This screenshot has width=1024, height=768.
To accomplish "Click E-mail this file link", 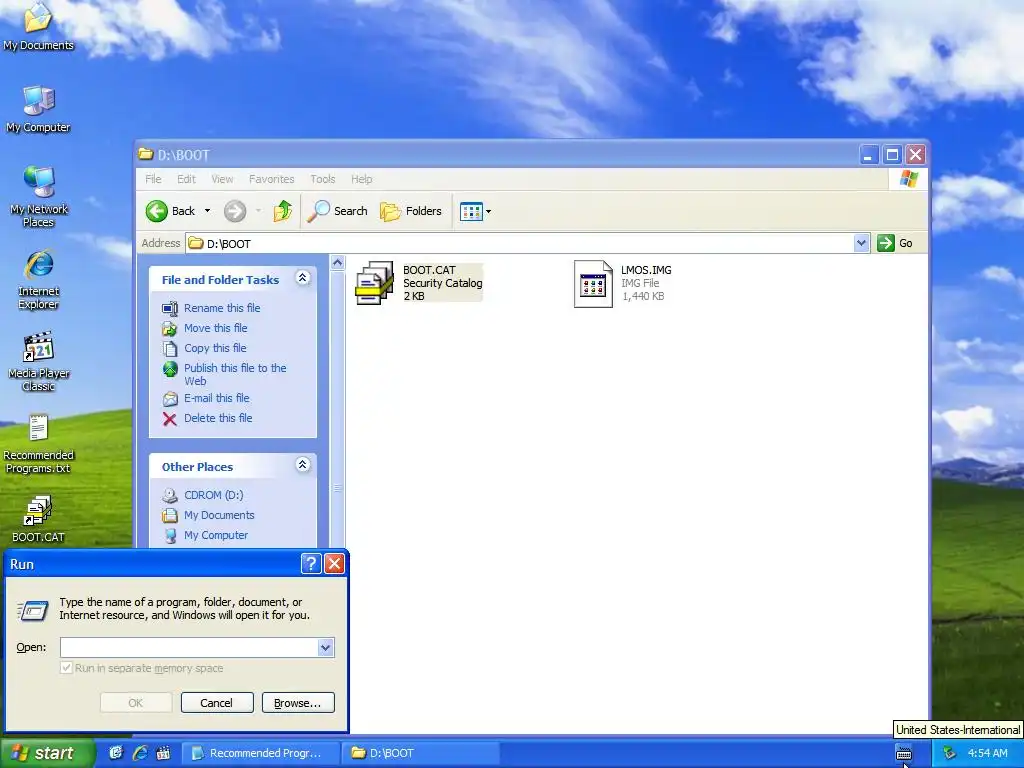I will pos(216,398).
